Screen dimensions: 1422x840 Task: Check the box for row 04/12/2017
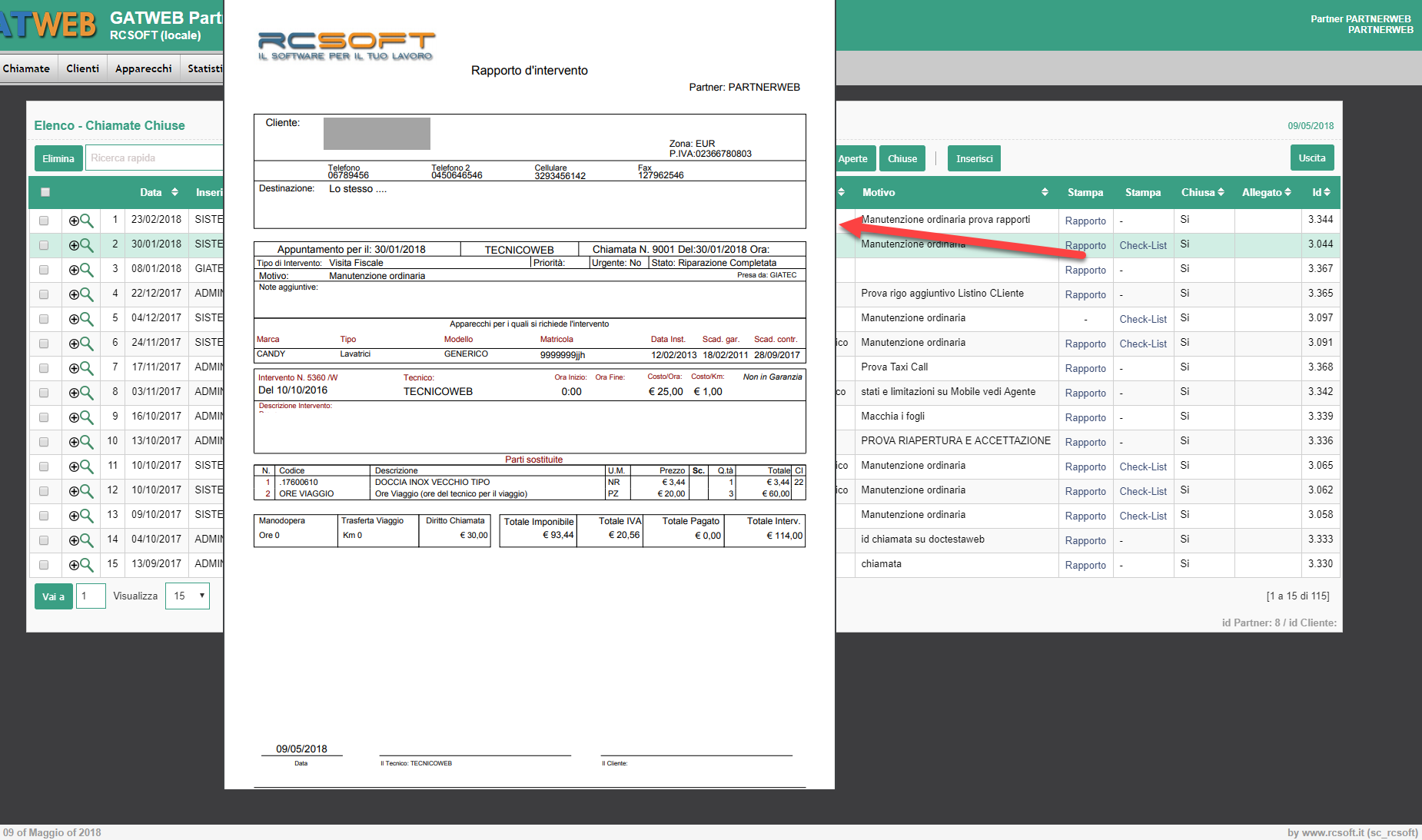click(x=44, y=319)
